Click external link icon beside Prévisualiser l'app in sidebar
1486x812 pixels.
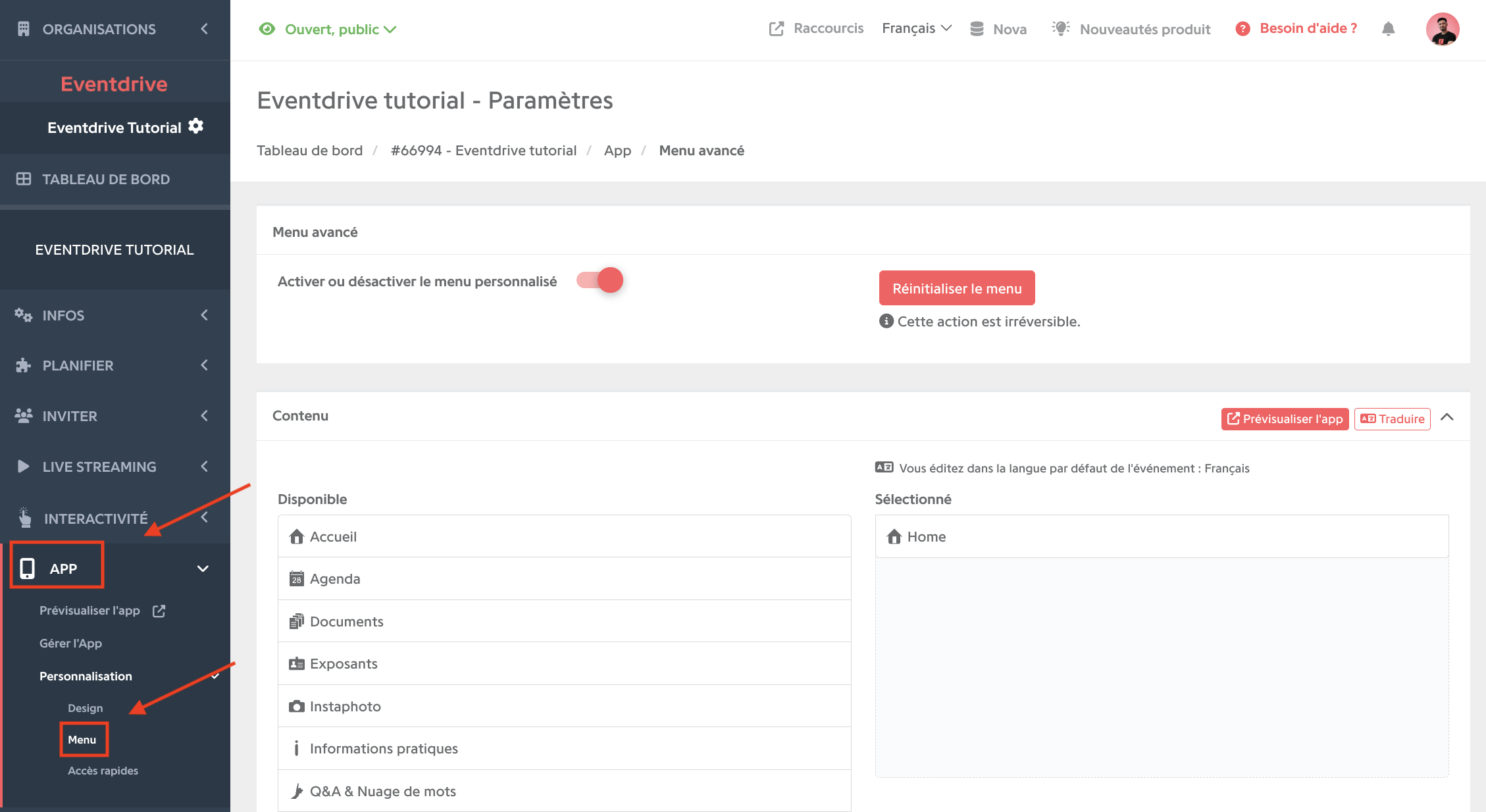point(159,611)
